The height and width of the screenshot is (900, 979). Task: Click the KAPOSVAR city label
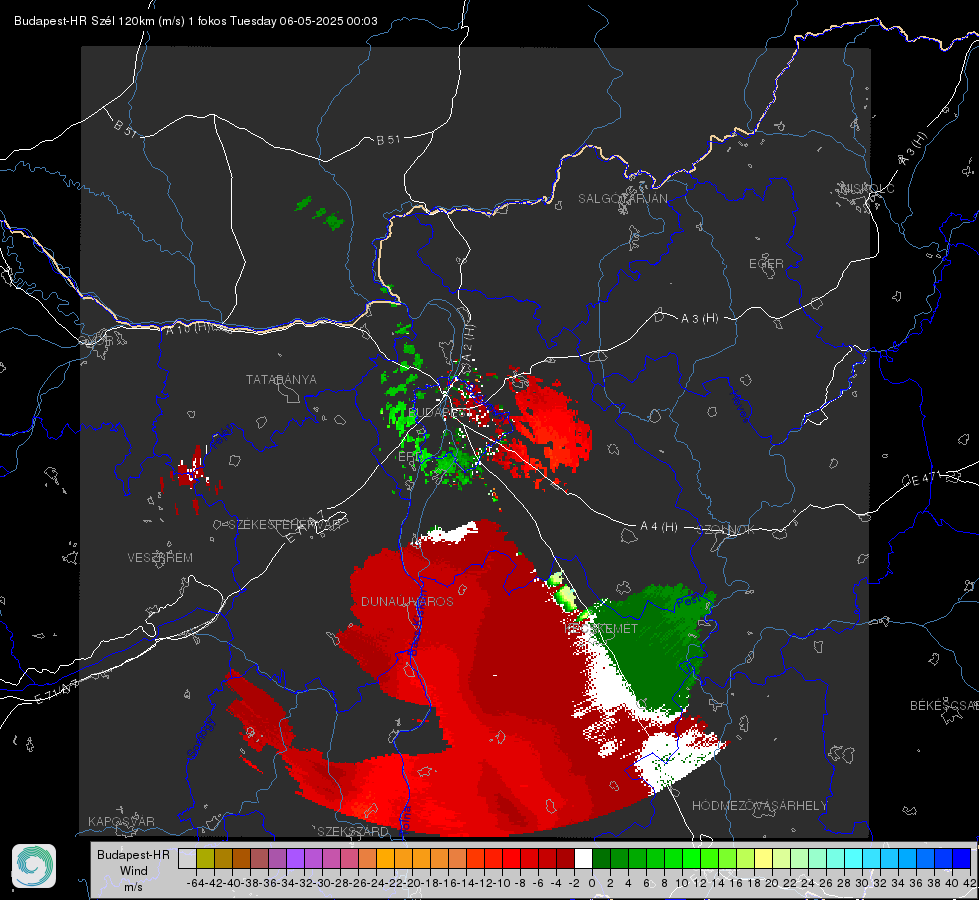click(121, 821)
